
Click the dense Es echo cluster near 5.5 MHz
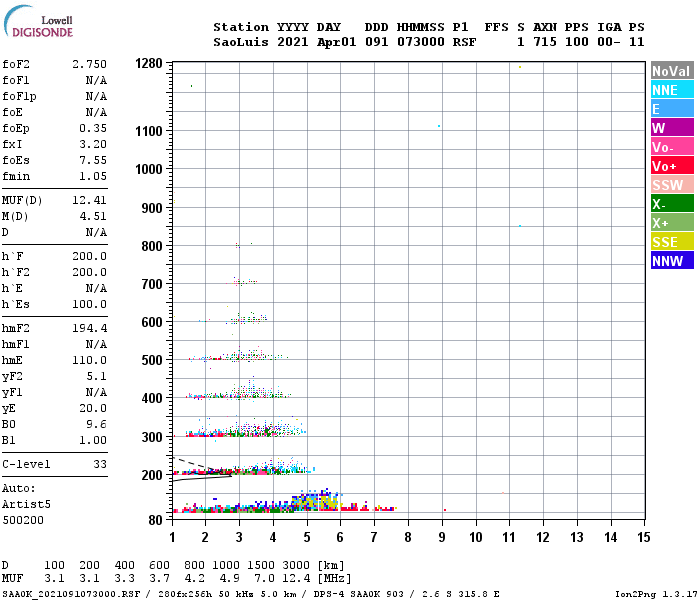pos(316,501)
